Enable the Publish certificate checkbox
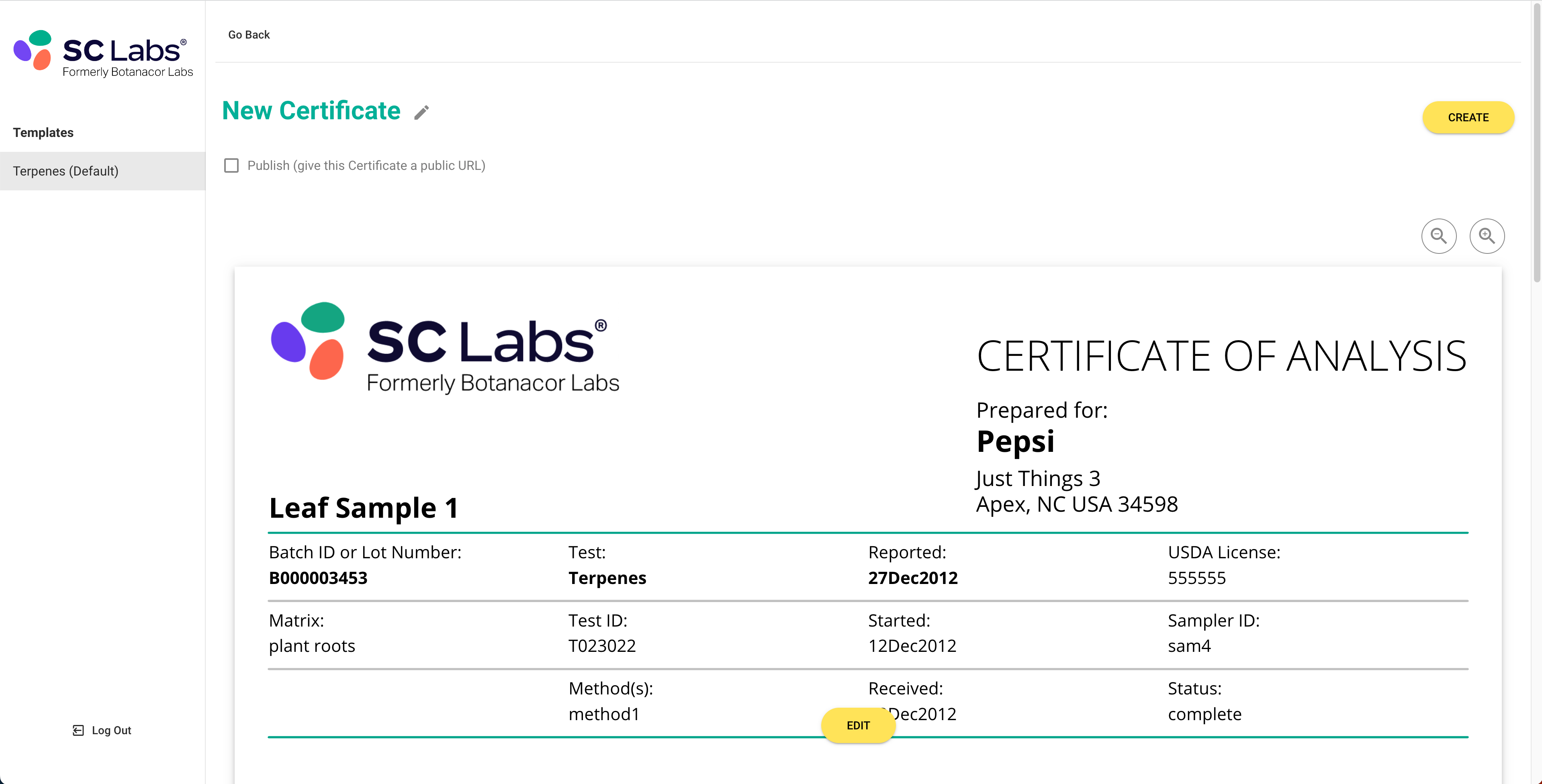The image size is (1542, 784). 231,166
